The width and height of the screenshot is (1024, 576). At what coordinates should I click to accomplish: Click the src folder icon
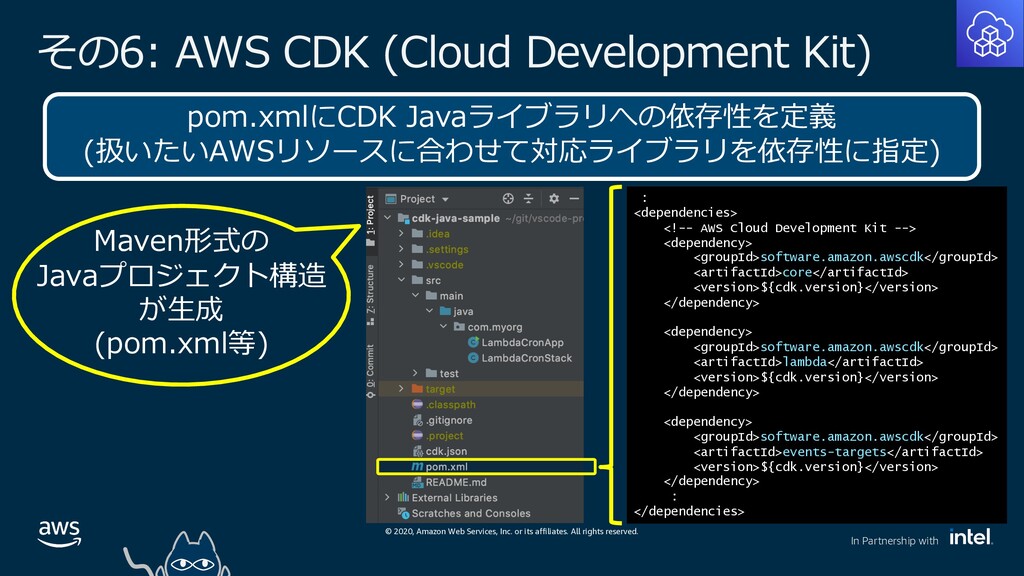point(417,280)
